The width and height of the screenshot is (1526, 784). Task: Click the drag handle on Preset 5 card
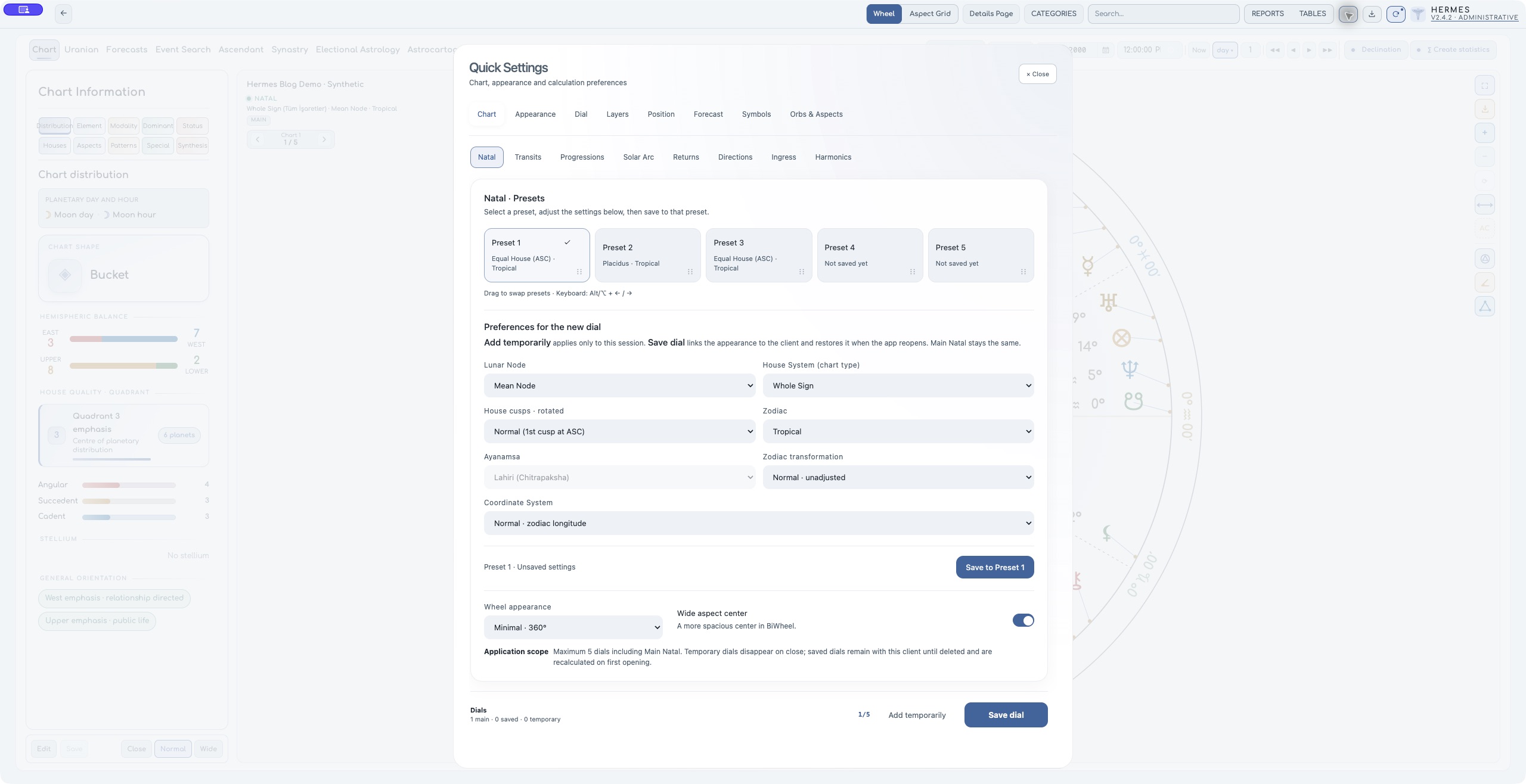point(1023,272)
